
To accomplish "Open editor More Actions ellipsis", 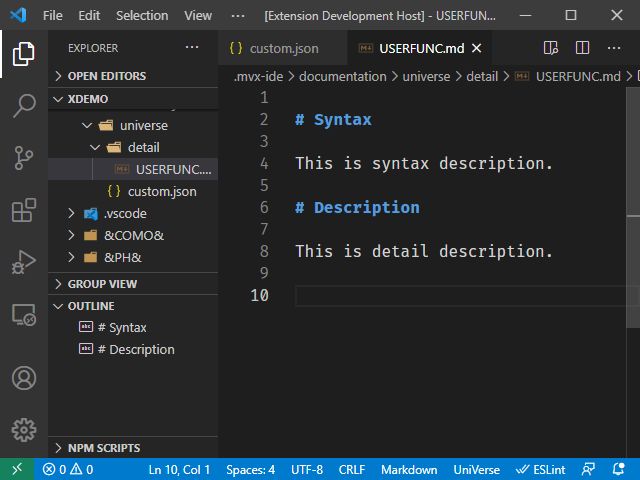I will point(613,48).
